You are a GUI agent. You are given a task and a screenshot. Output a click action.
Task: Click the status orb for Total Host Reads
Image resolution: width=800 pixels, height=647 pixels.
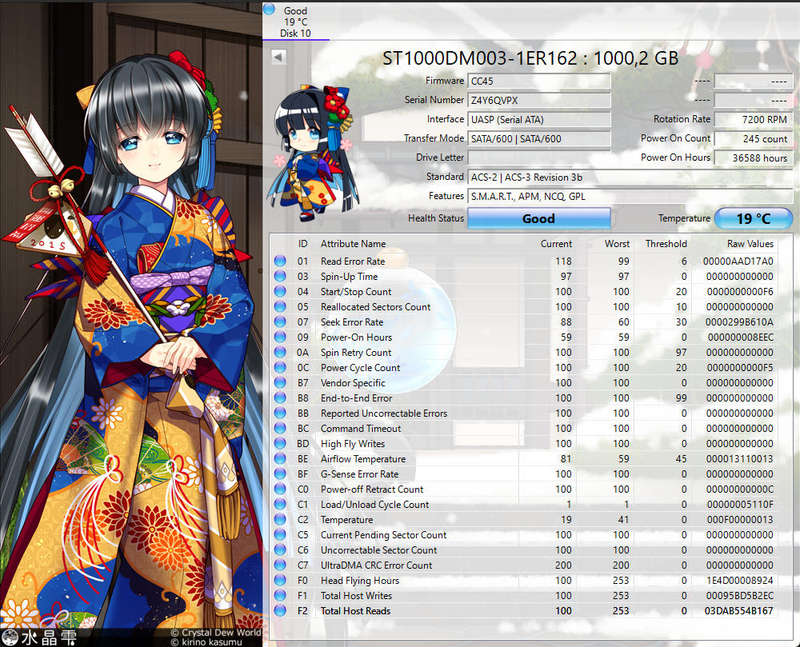(x=280, y=611)
